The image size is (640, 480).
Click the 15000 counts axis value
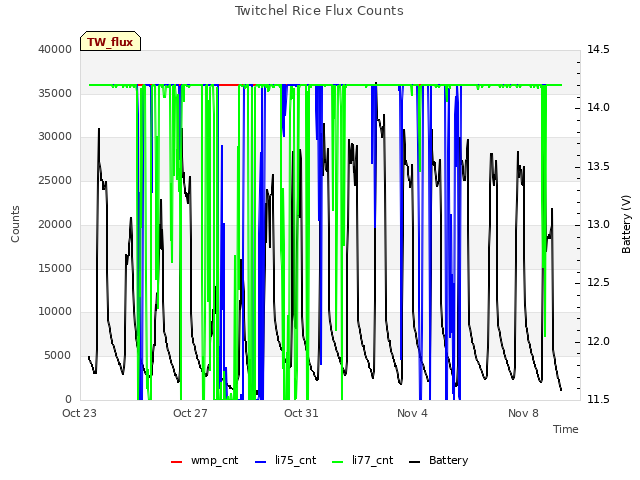(x=55, y=268)
